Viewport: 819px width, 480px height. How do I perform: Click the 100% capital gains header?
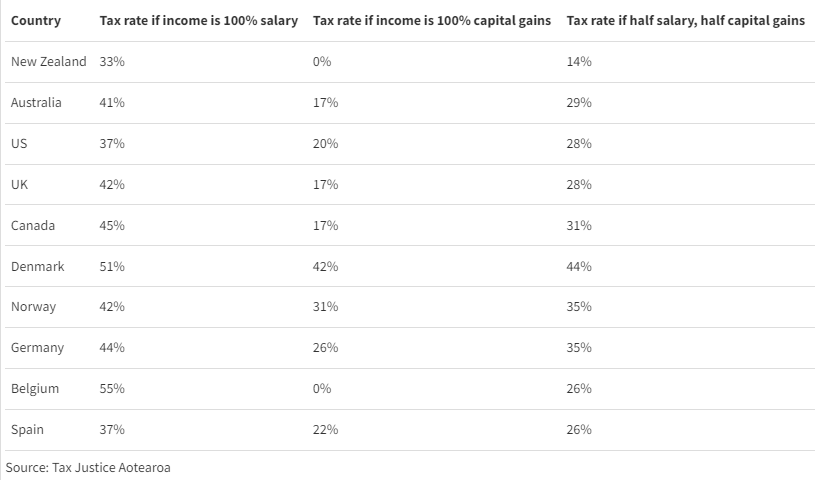pyautogui.click(x=431, y=21)
